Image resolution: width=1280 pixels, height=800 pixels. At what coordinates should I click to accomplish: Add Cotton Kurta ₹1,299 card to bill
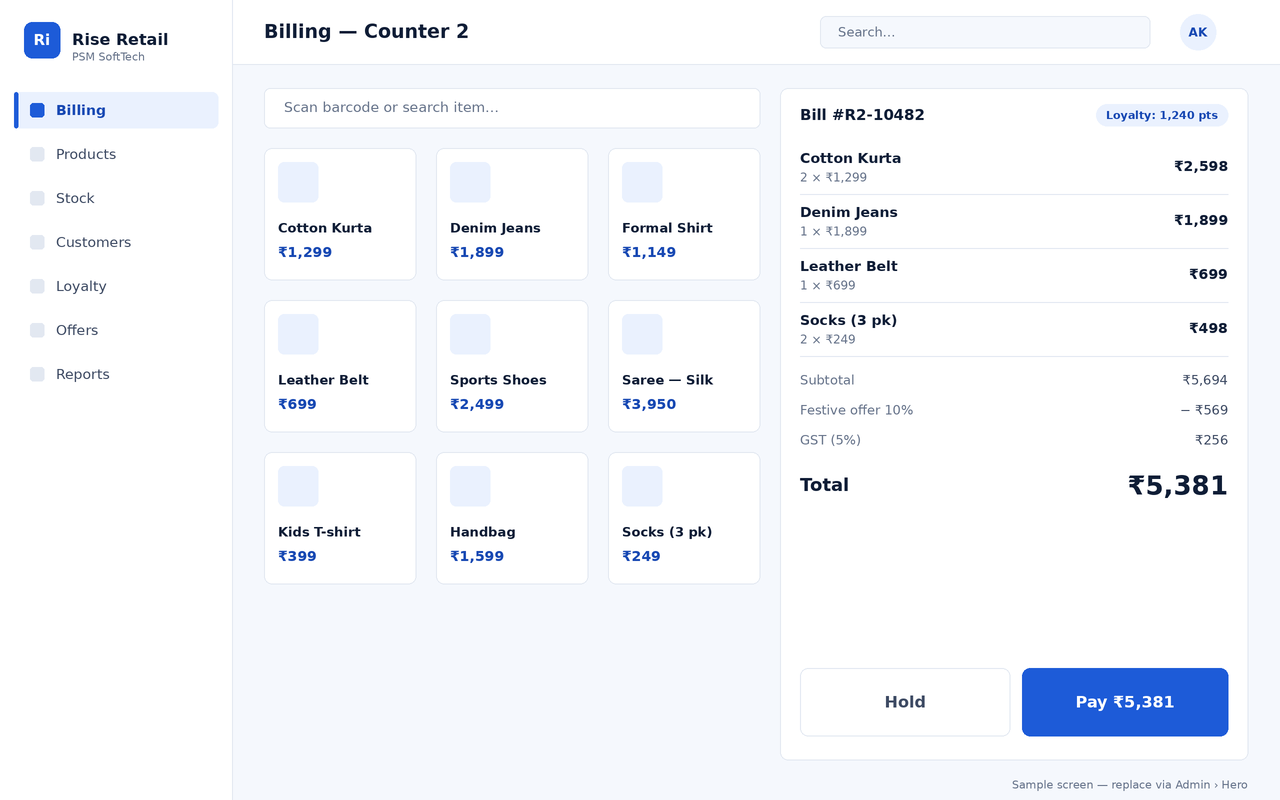pos(340,214)
